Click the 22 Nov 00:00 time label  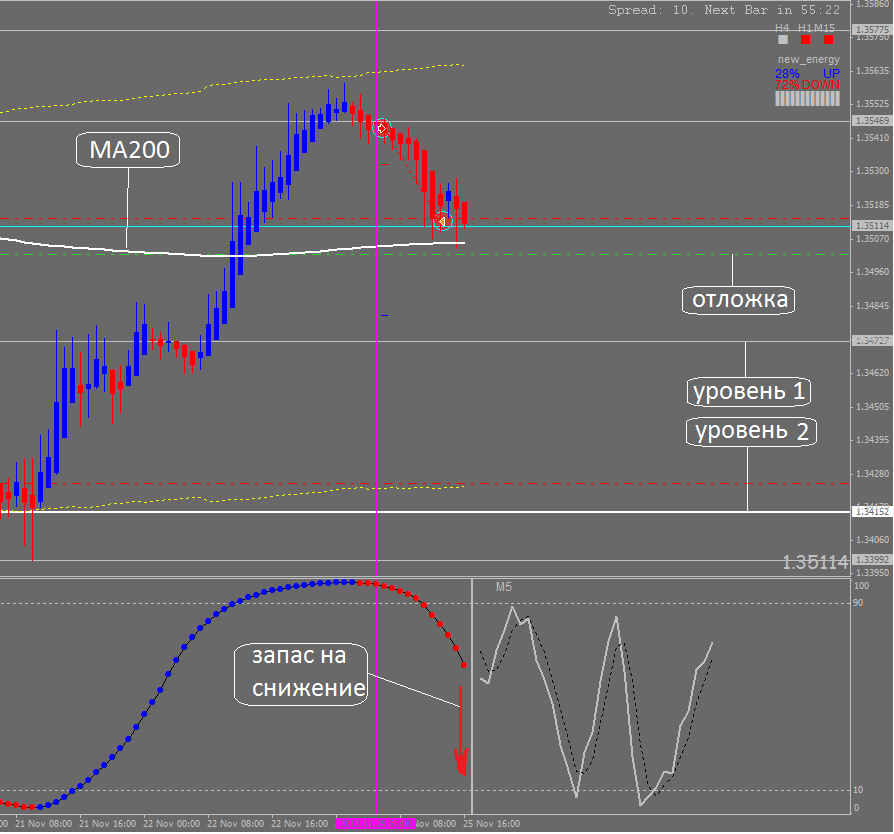tap(172, 824)
